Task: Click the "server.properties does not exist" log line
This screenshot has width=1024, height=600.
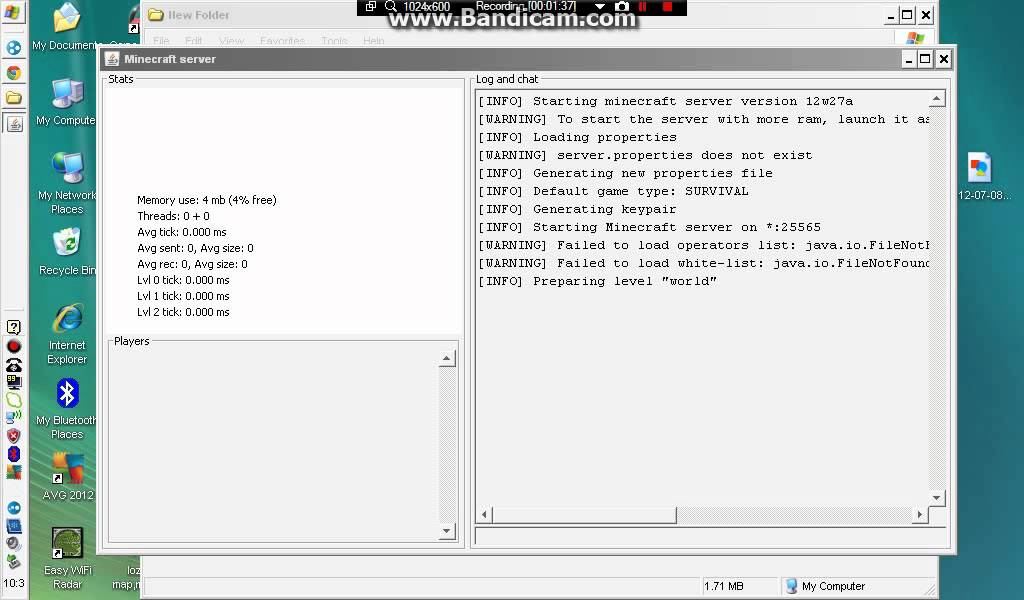Action: point(645,155)
